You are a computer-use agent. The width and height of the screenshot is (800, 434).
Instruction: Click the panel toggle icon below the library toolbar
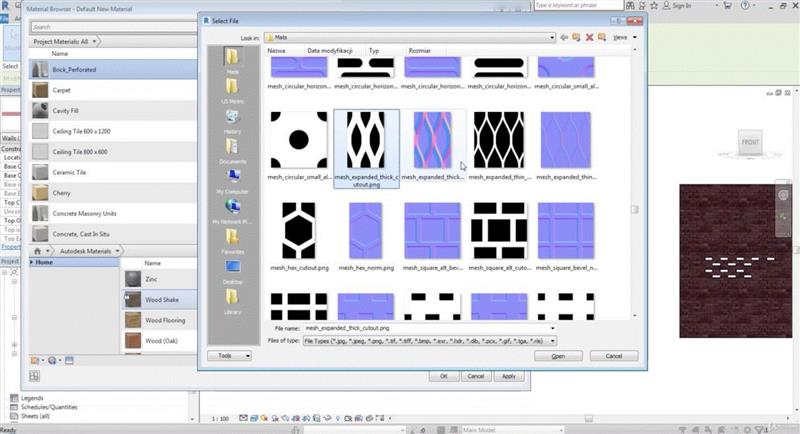point(34,376)
